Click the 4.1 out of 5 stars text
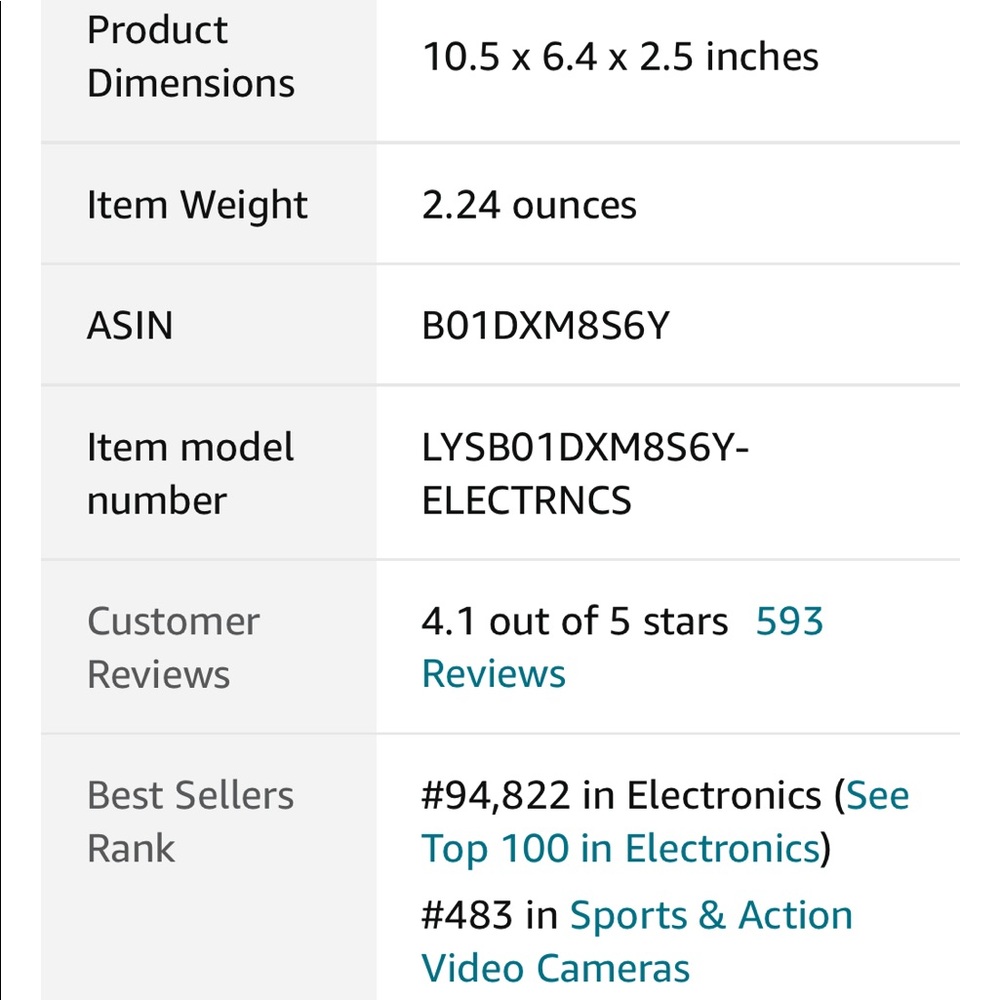The width and height of the screenshot is (1000, 1000). (x=575, y=621)
